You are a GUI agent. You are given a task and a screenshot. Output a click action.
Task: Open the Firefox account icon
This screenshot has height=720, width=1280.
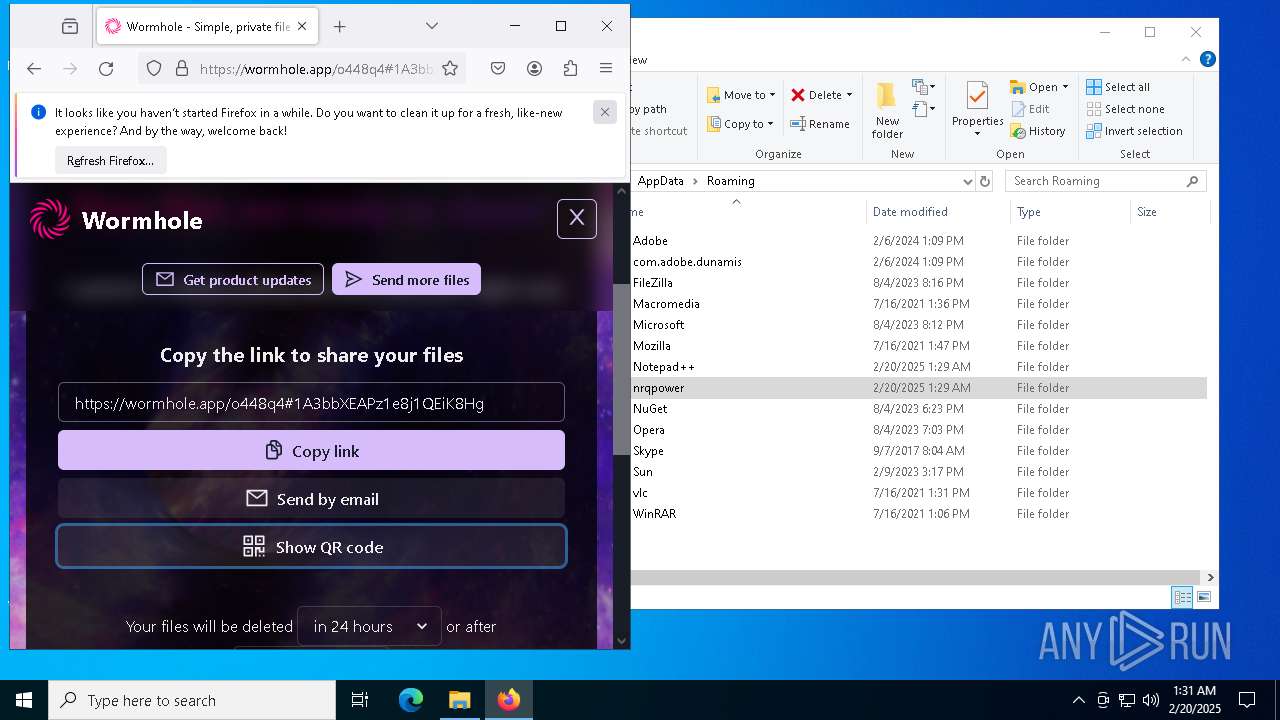click(x=534, y=68)
